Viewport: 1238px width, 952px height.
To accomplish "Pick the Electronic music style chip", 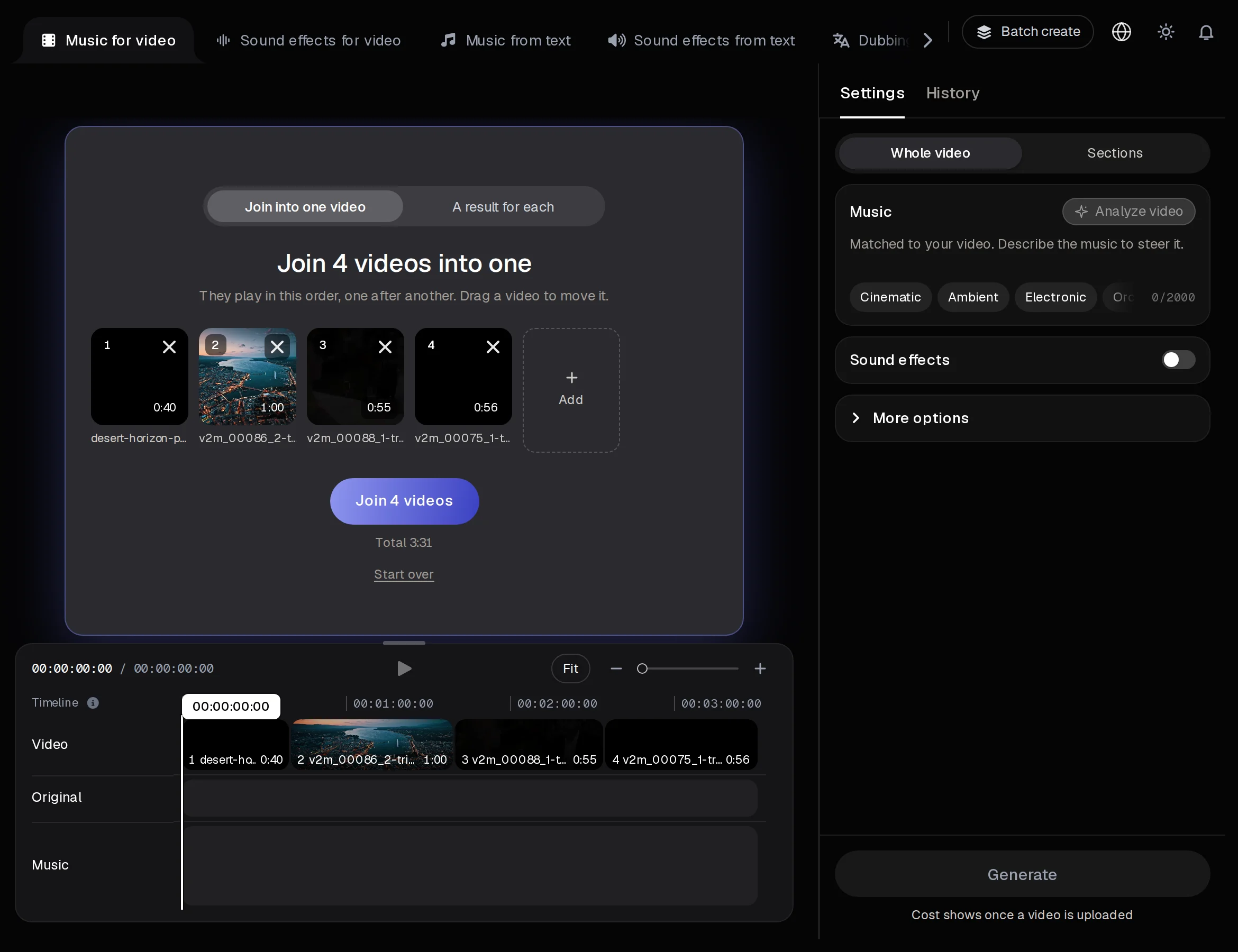I will pos(1055,297).
